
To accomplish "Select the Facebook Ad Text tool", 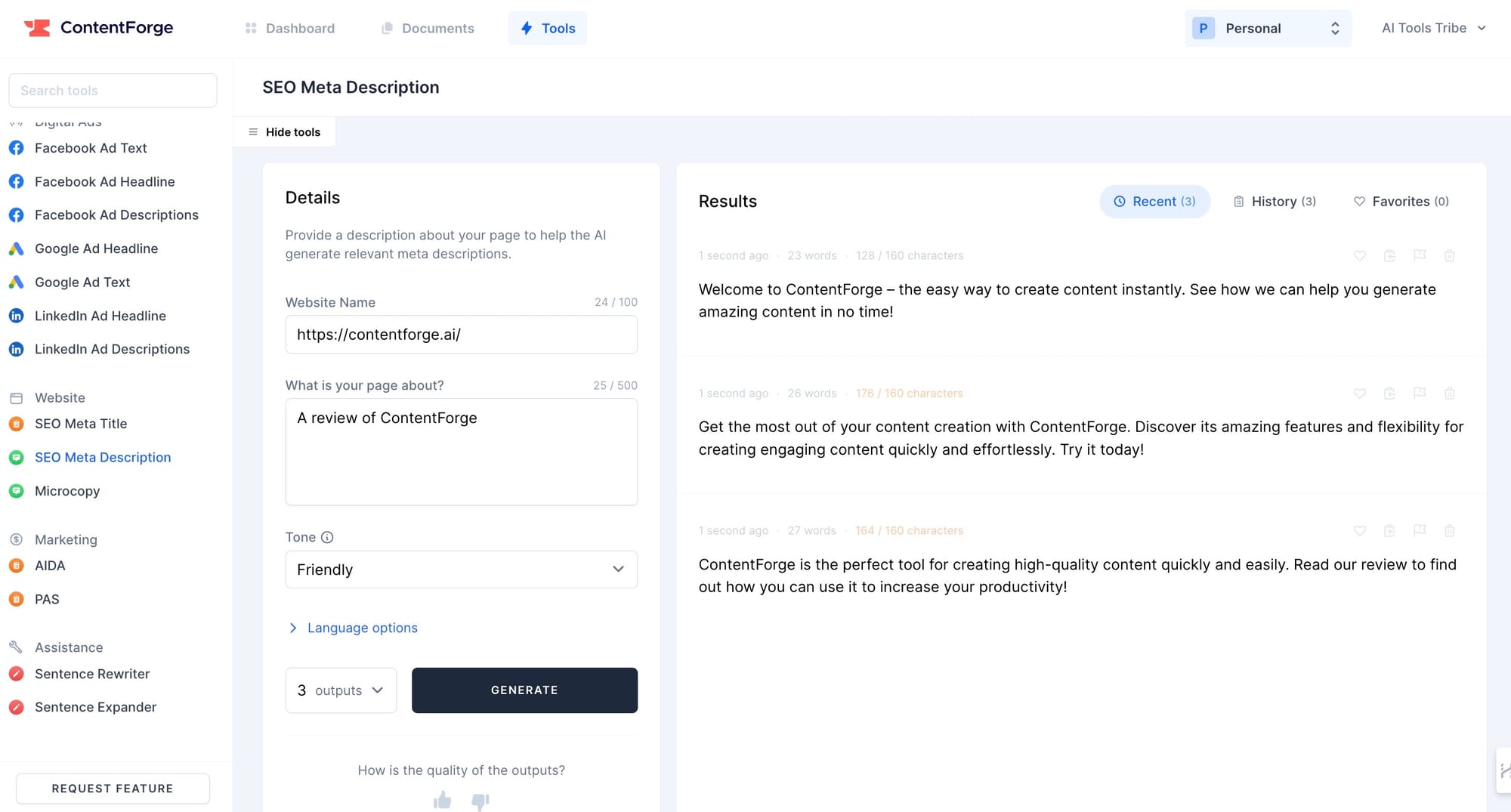I will coord(91,148).
